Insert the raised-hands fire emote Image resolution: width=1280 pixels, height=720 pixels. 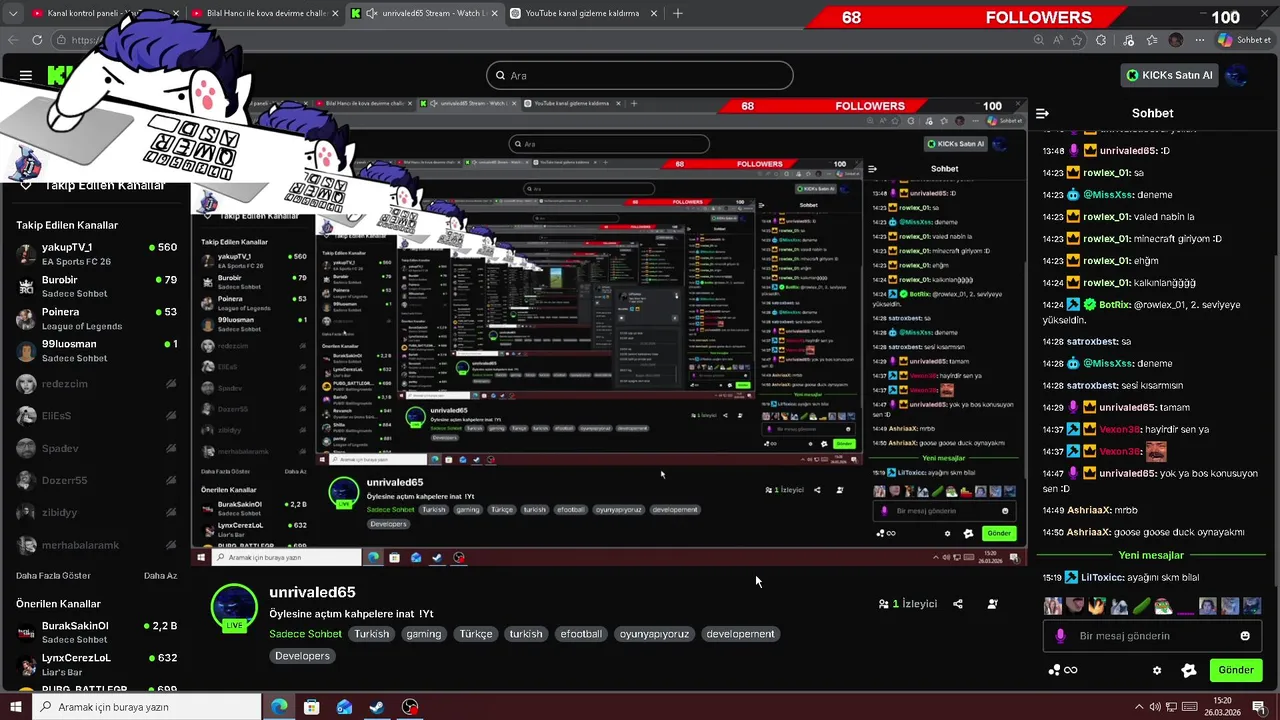[x=1098, y=606]
